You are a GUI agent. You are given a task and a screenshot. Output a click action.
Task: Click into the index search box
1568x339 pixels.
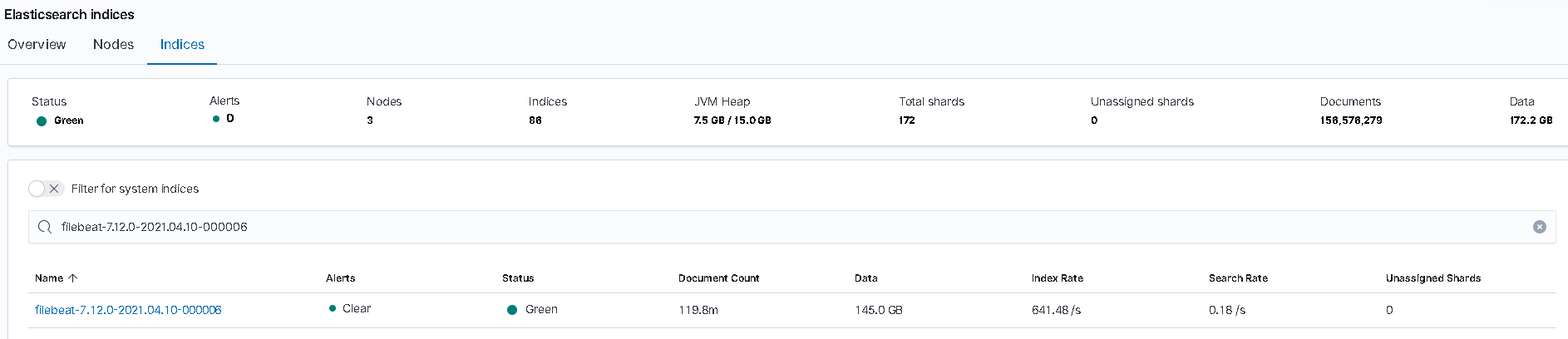748,227
